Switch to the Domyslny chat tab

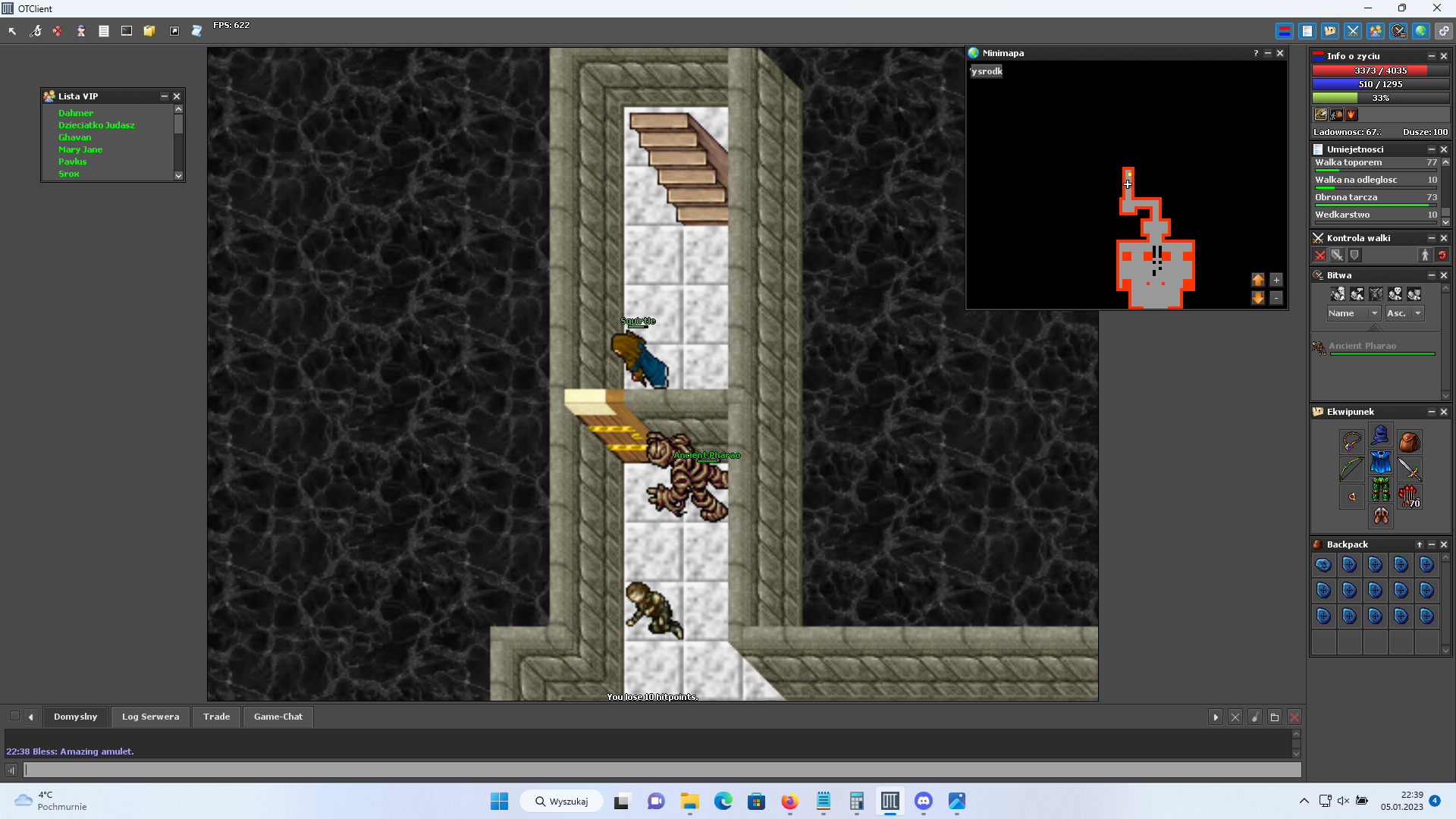tap(75, 717)
